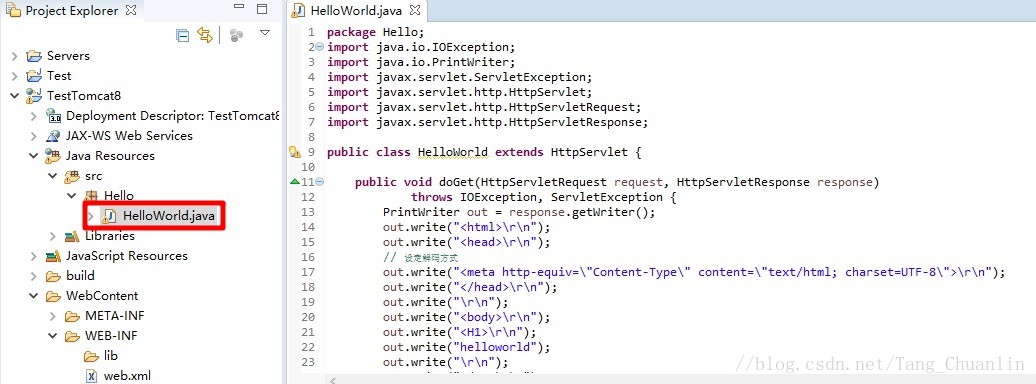The width and height of the screenshot is (1036, 384).
Task: Click the Hello package icon
Action: coord(91,196)
